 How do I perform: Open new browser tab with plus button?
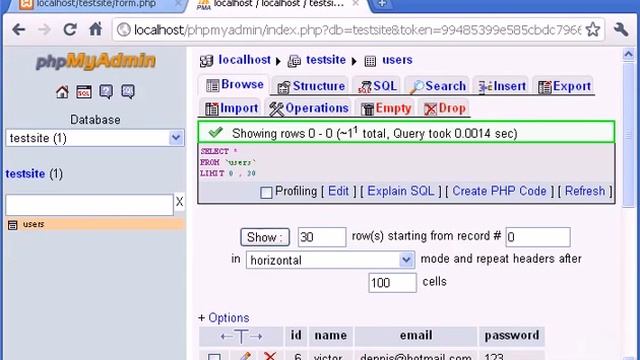click(382, 4)
